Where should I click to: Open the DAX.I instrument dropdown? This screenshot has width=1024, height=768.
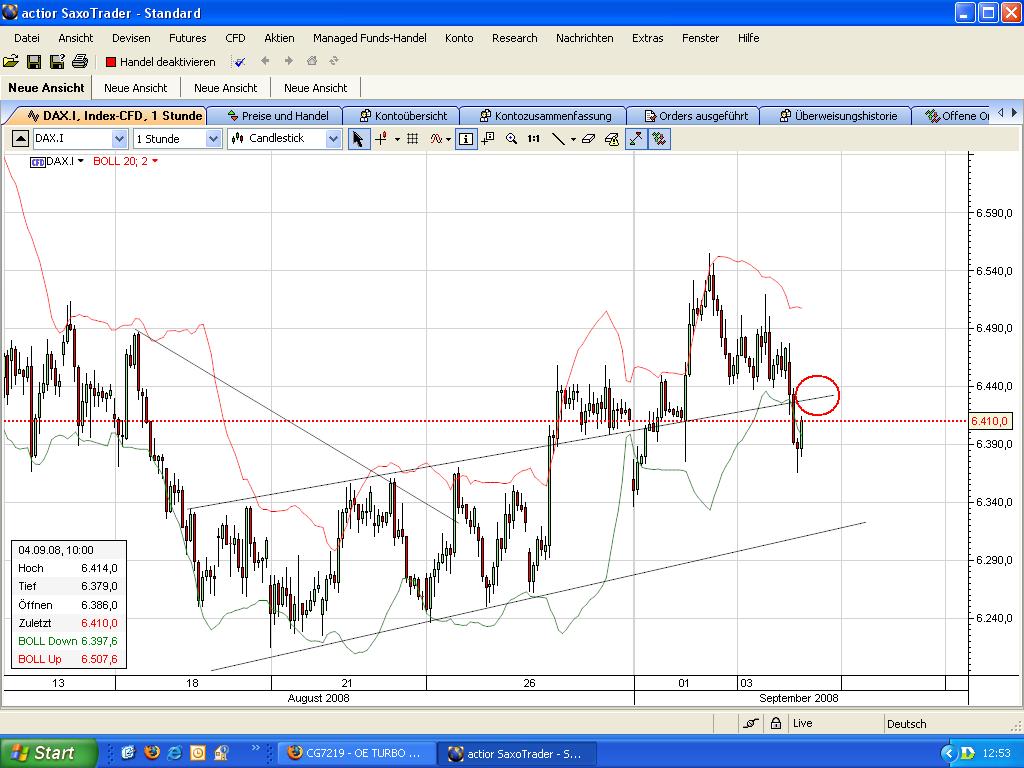coord(119,138)
